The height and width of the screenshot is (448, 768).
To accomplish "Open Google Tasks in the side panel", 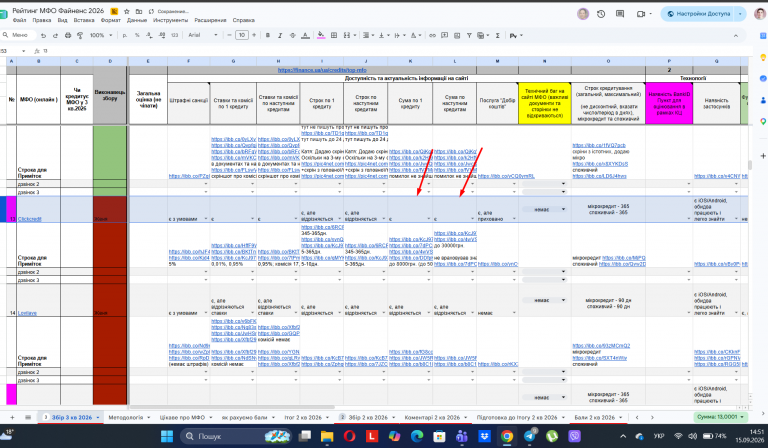I will (x=763, y=78).
